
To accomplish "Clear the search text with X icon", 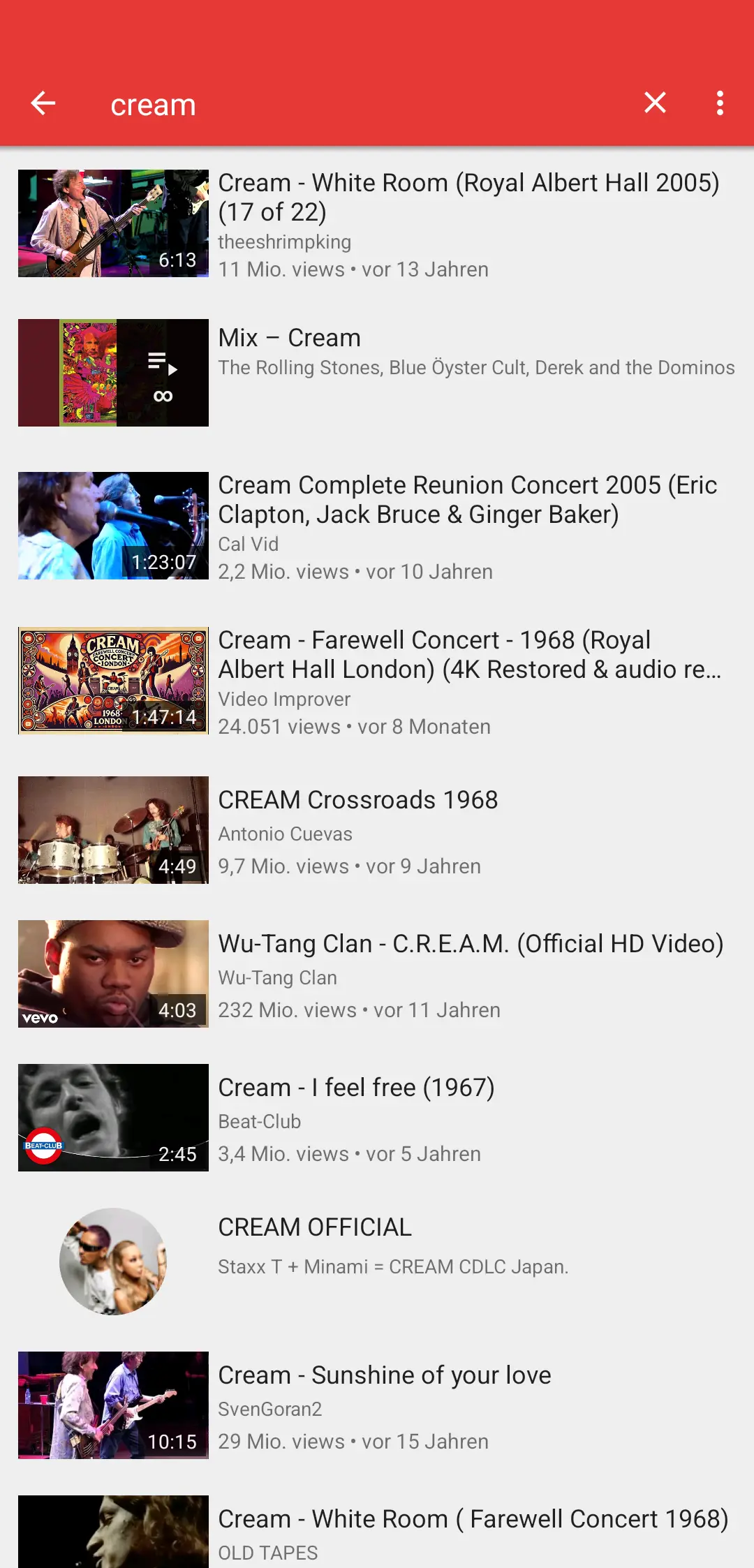I will point(655,103).
